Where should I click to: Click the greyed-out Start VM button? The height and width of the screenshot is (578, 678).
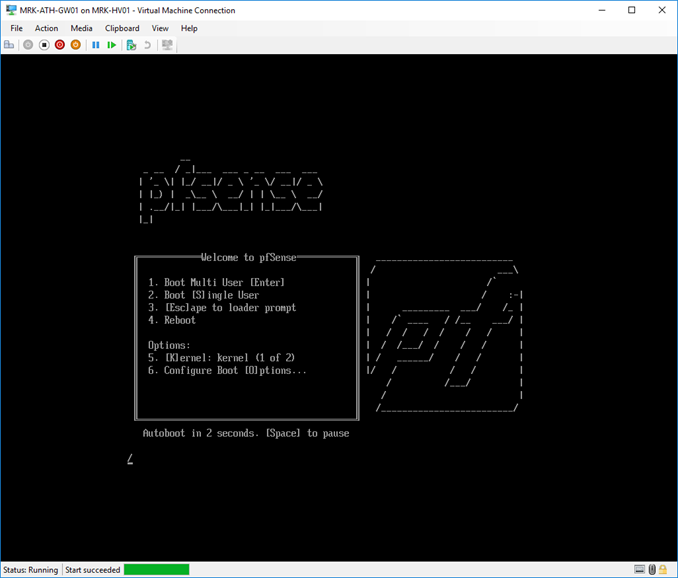(28, 45)
